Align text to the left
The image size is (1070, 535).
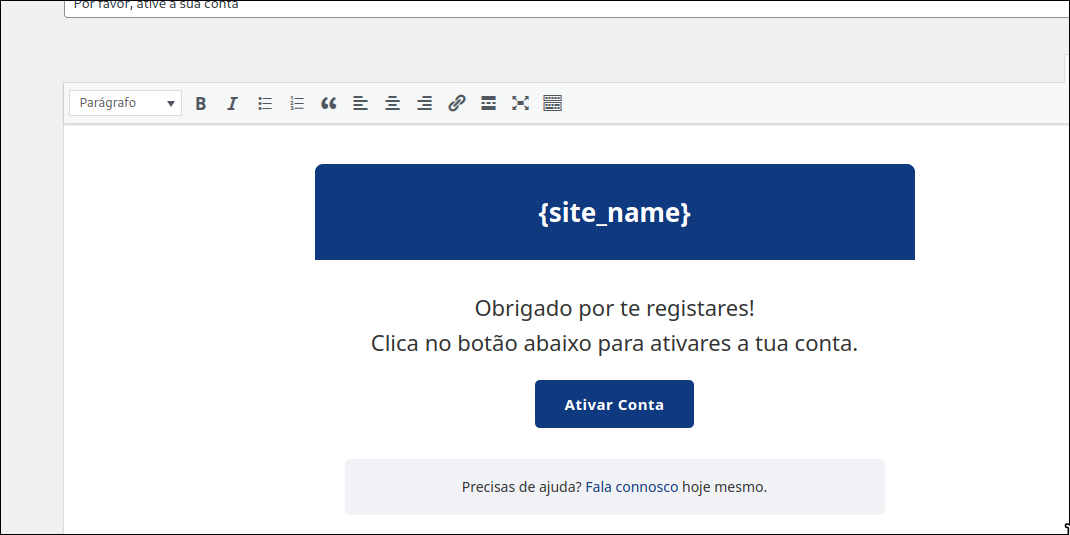pyautogui.click(x=360, y=104)
